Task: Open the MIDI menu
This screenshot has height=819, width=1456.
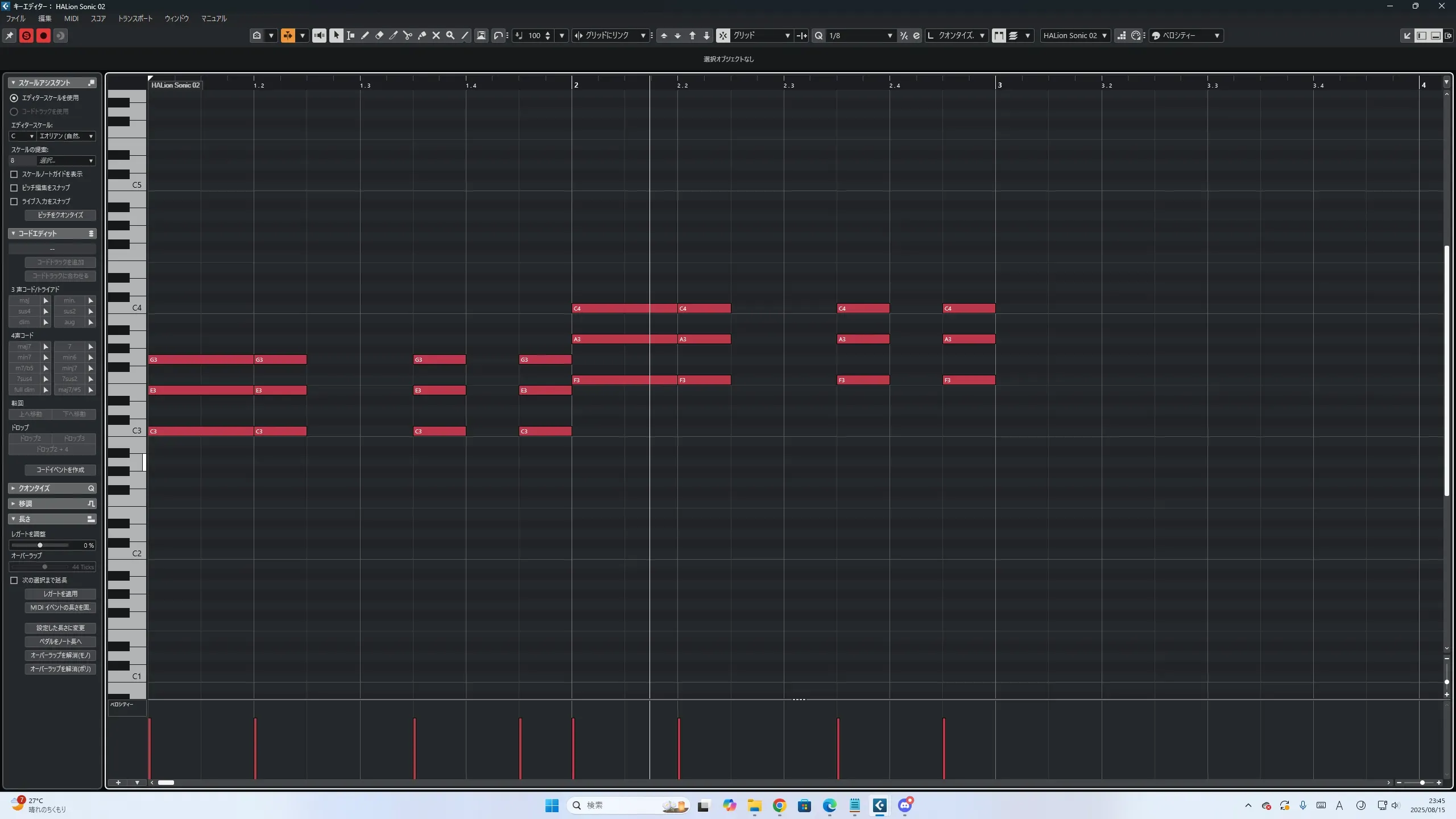Action: pyautogui.click(x=71, y=18)
